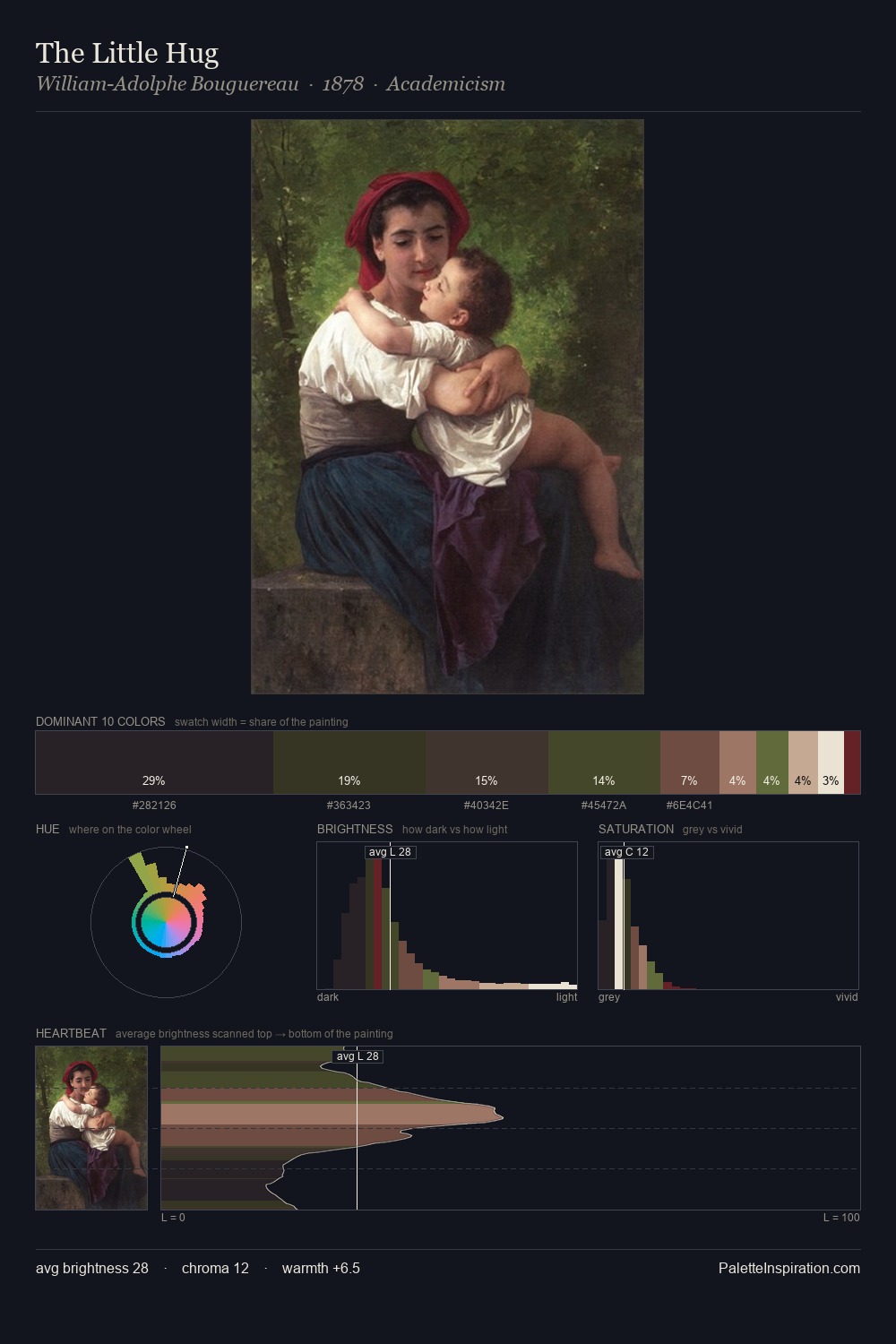Click the "dark" axis label

tap(328, 997)
